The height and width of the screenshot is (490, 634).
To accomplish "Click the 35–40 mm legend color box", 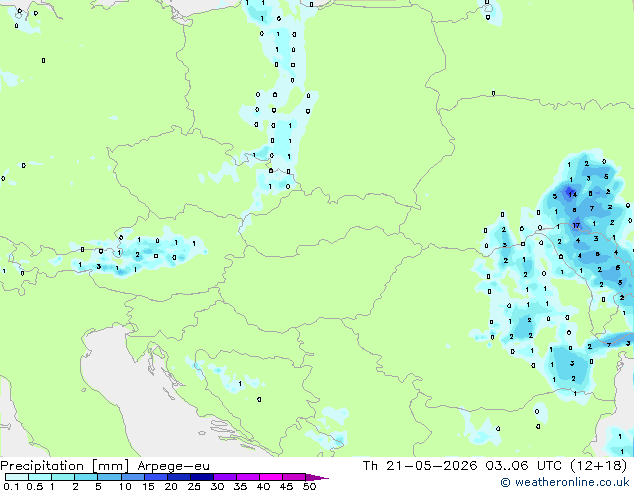I will 247,477.
